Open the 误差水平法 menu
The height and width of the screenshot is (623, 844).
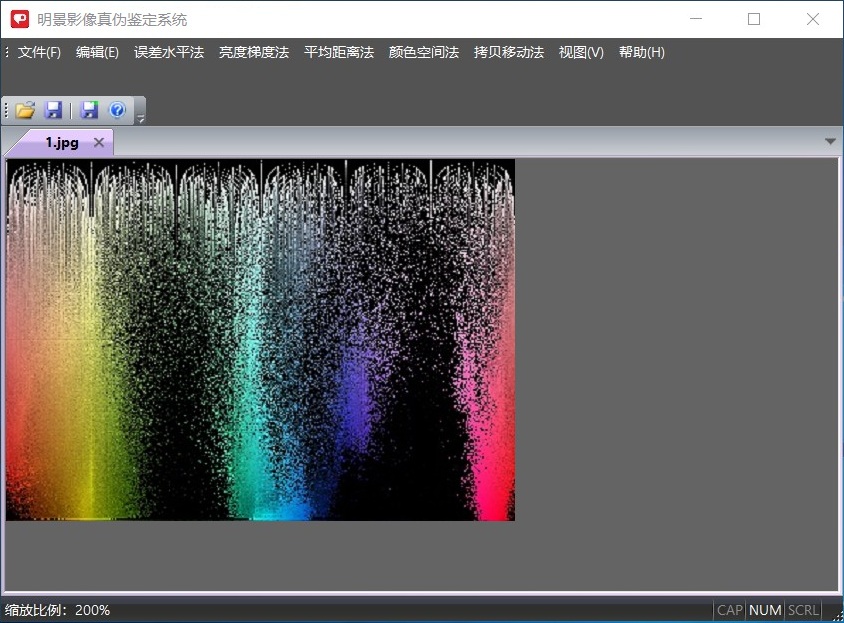(169, 52)
